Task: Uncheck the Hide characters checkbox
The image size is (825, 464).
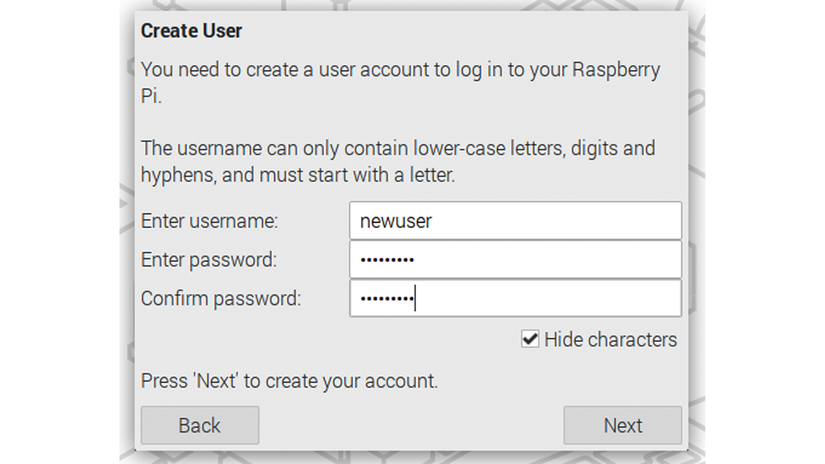Action: pyautogui.click(x=530, y=339)
